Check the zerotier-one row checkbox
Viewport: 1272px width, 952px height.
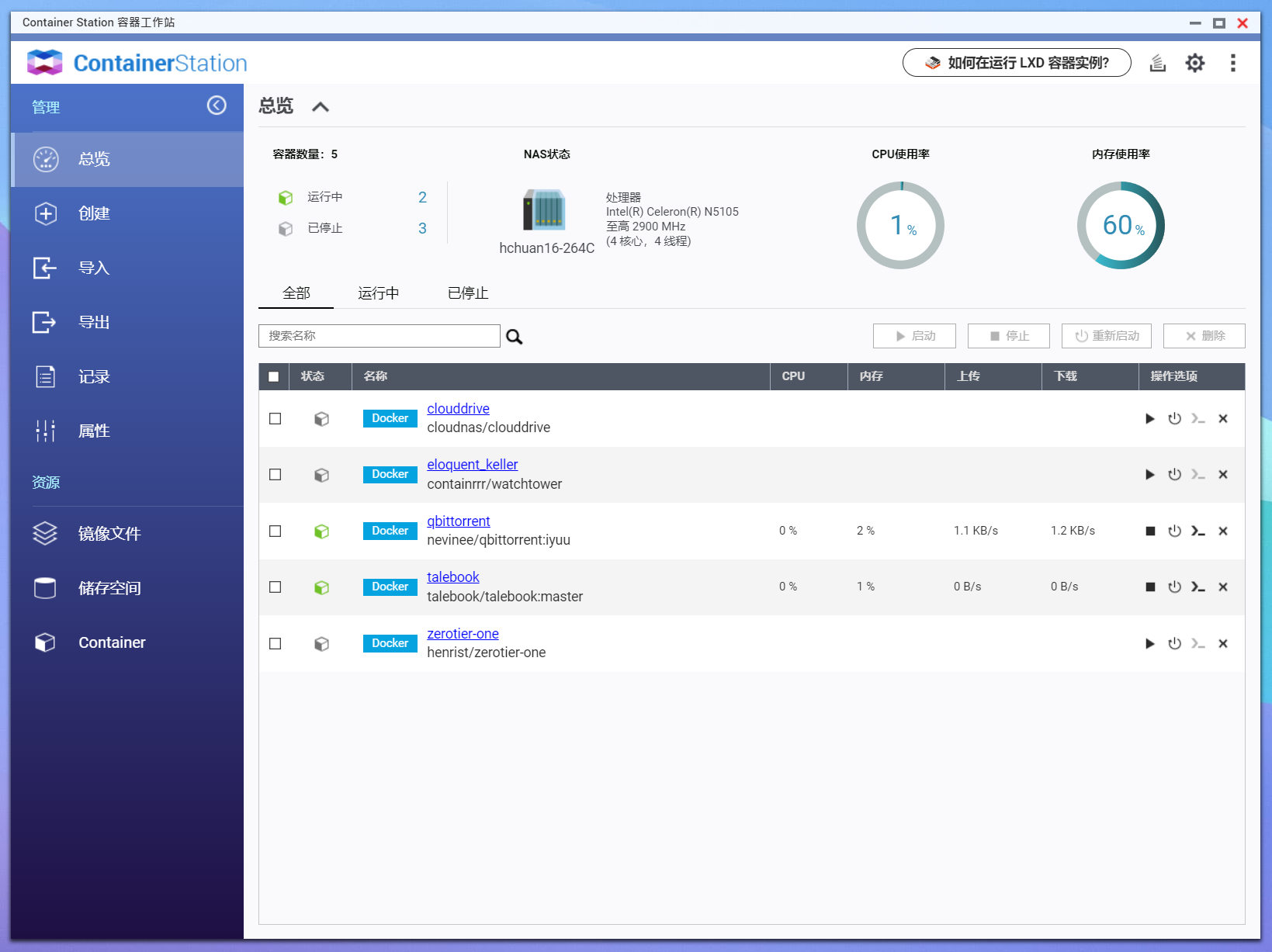tap(275, 643)
